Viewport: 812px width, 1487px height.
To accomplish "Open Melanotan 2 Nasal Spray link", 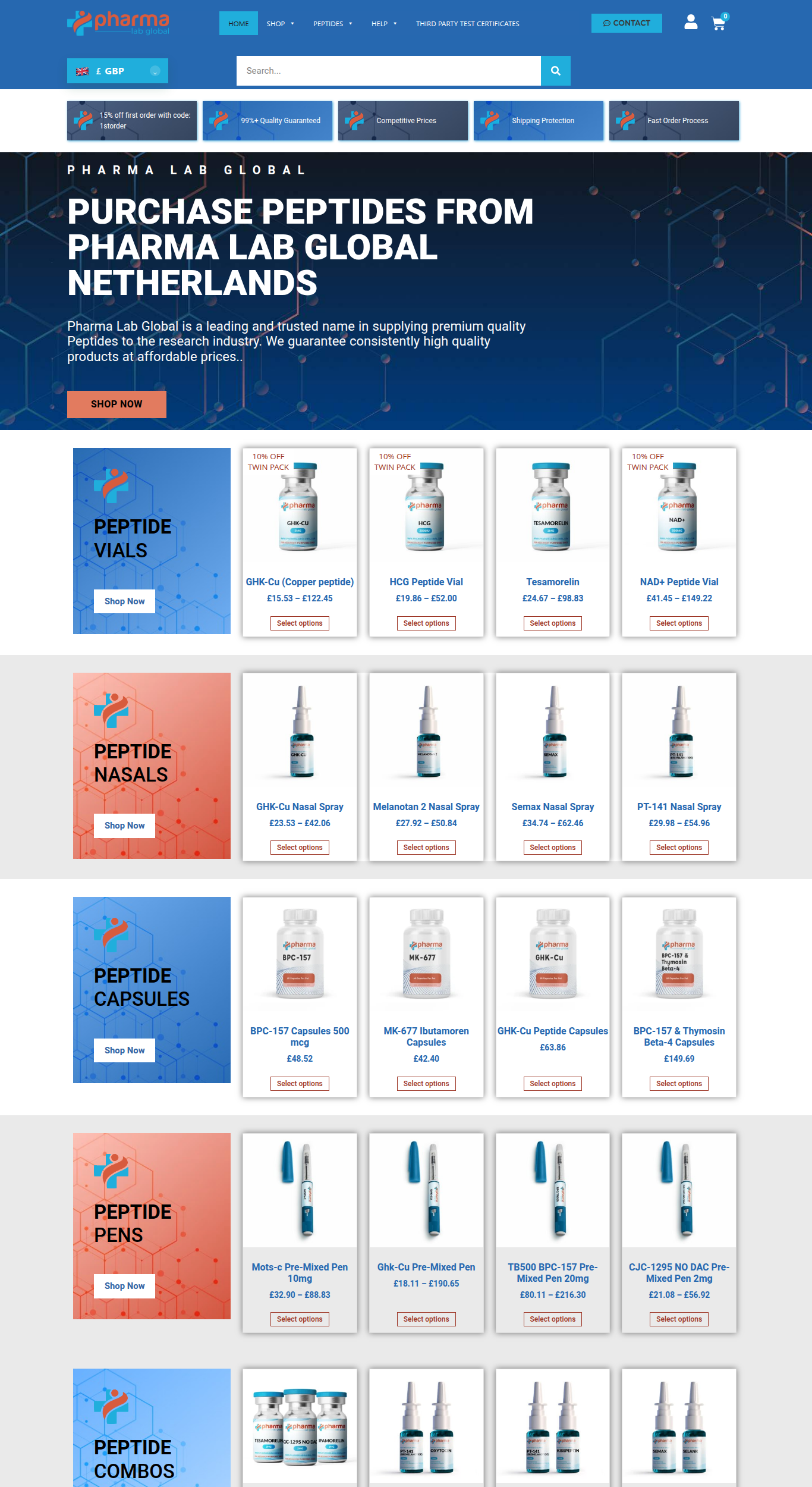I will click(x=426, y=807).
